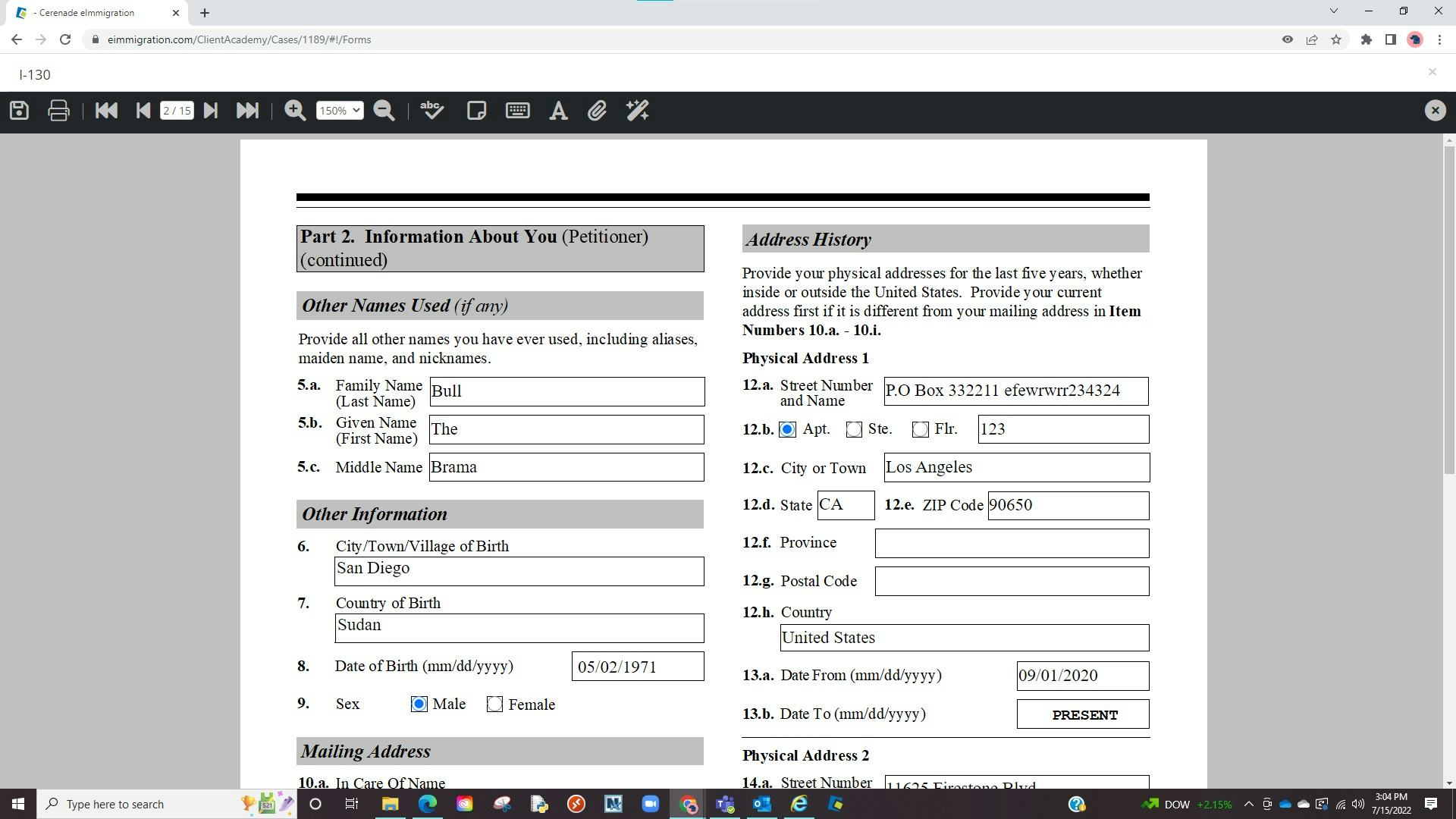Skip to the last page

[x=247, y=110]
